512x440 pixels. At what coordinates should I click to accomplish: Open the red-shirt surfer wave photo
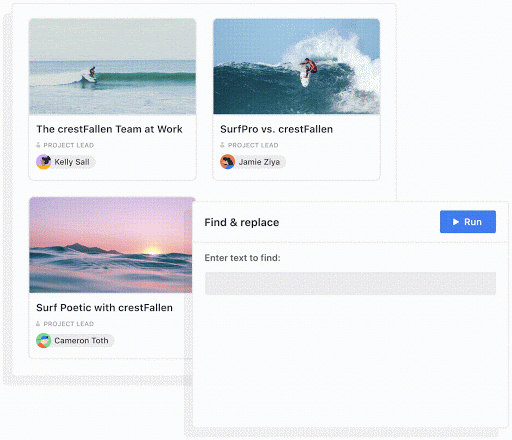tap(296, 67)
